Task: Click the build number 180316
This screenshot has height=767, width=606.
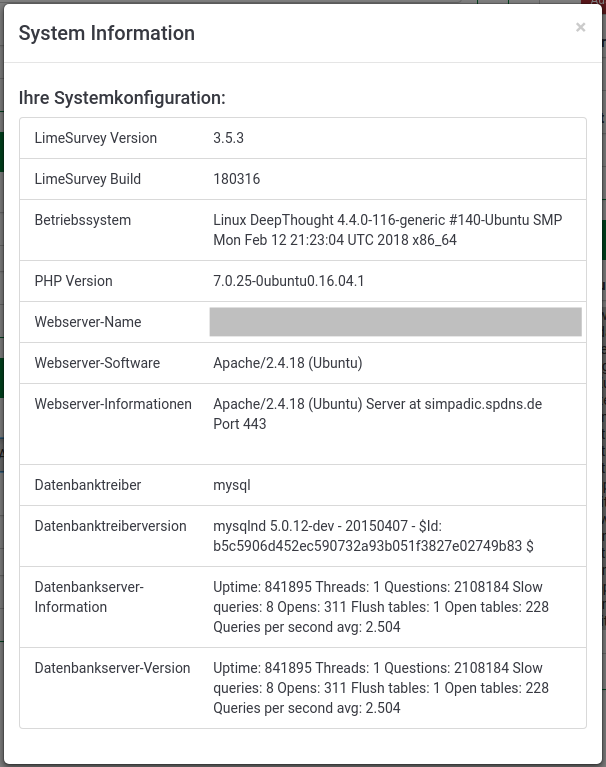Action: (x=237, y=179)
